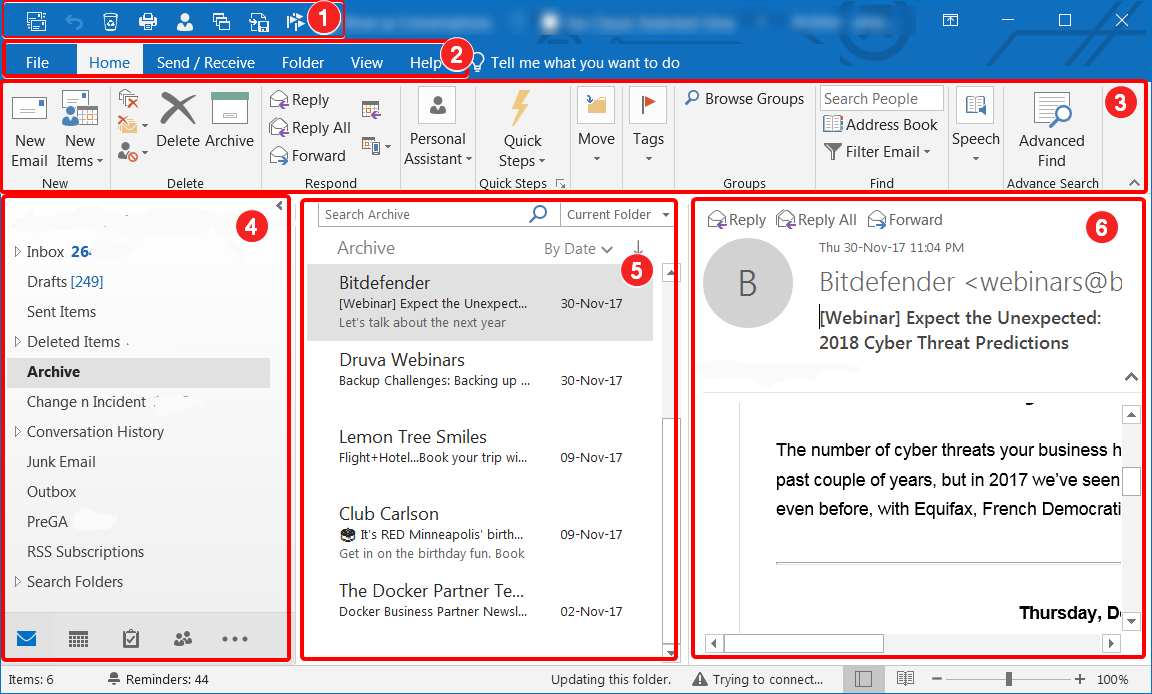Open the Move folder dropdown

click(597, 126)
